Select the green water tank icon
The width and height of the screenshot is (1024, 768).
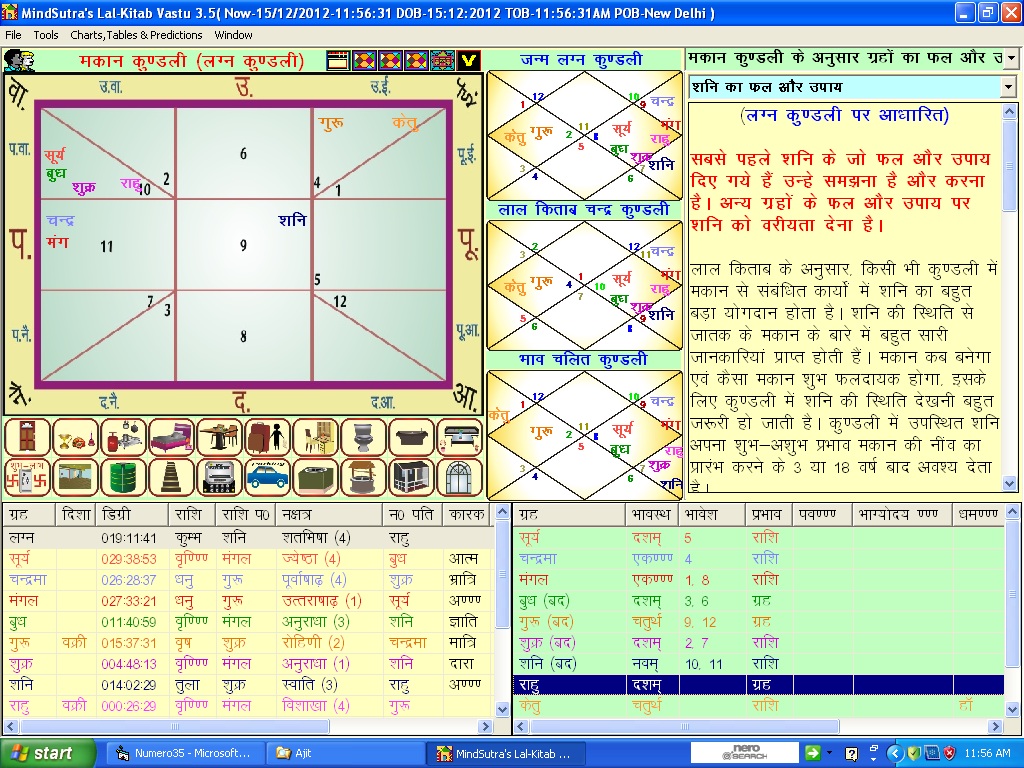pyautogui.click(x=123, y=477)
